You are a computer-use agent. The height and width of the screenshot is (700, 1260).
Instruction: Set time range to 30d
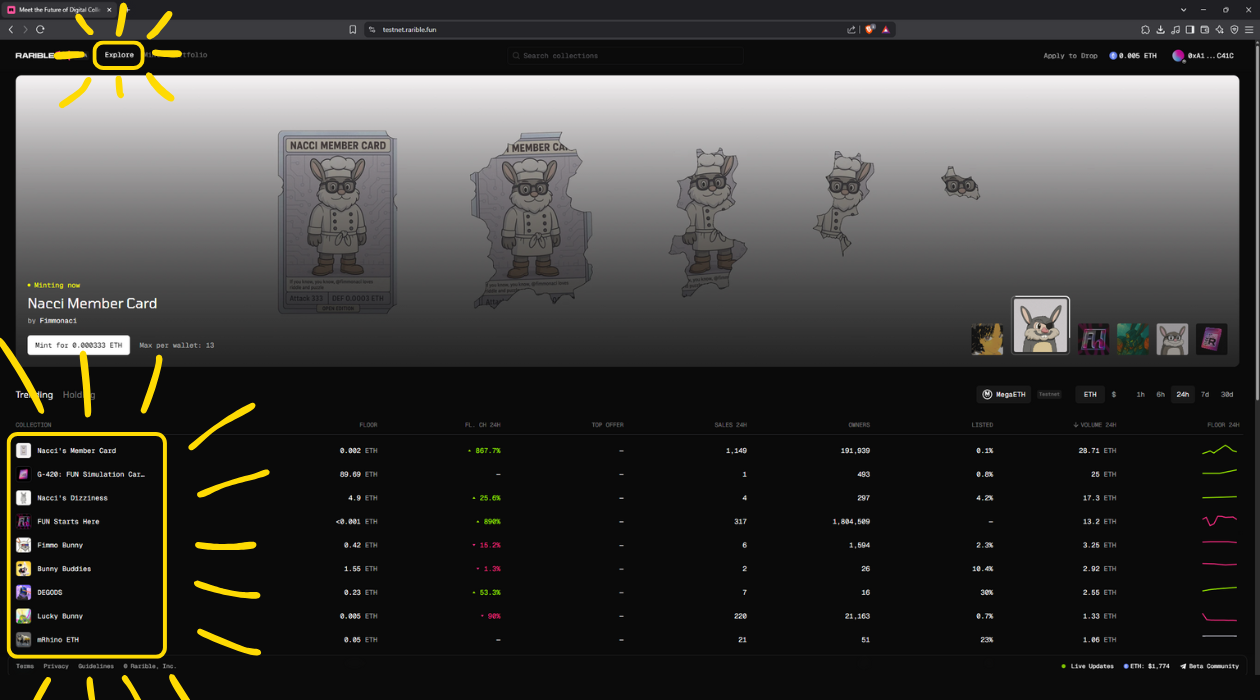(x=1227, y=395)
